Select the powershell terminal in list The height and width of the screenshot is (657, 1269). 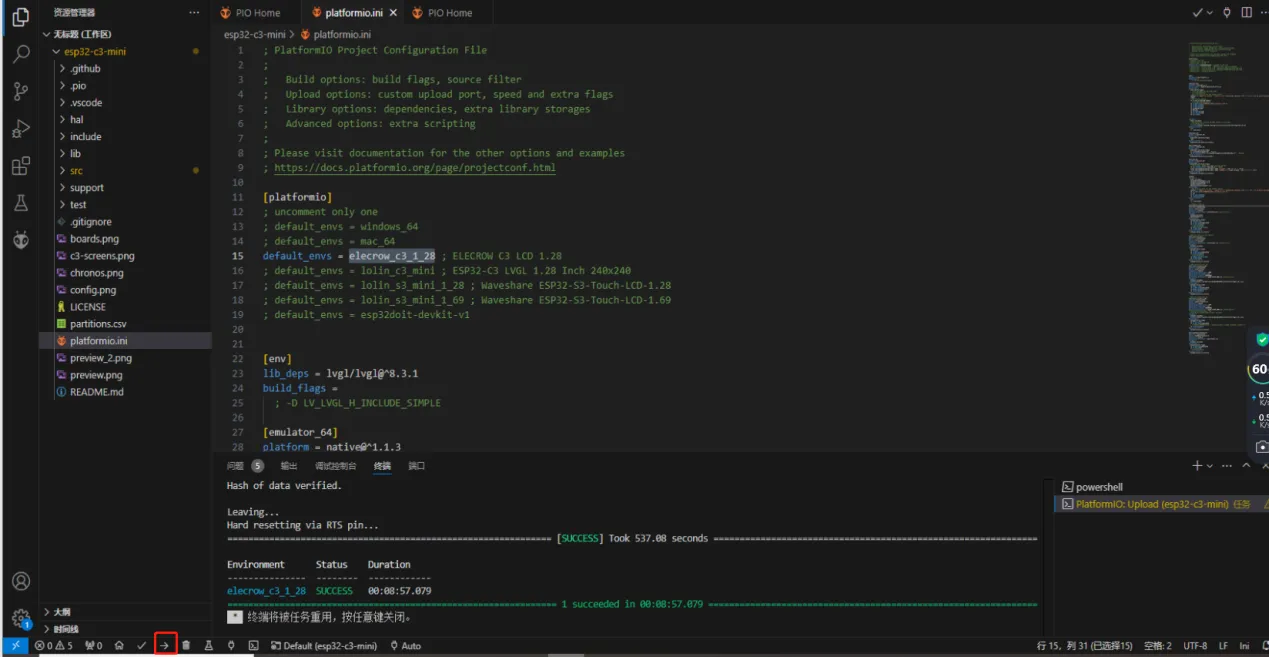(x=1099, y=487)
